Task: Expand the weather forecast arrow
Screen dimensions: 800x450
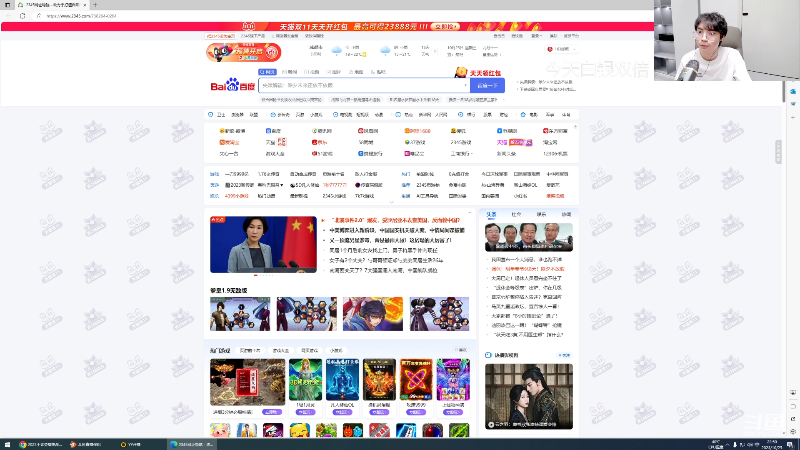Action: click(x=435, y=51)
